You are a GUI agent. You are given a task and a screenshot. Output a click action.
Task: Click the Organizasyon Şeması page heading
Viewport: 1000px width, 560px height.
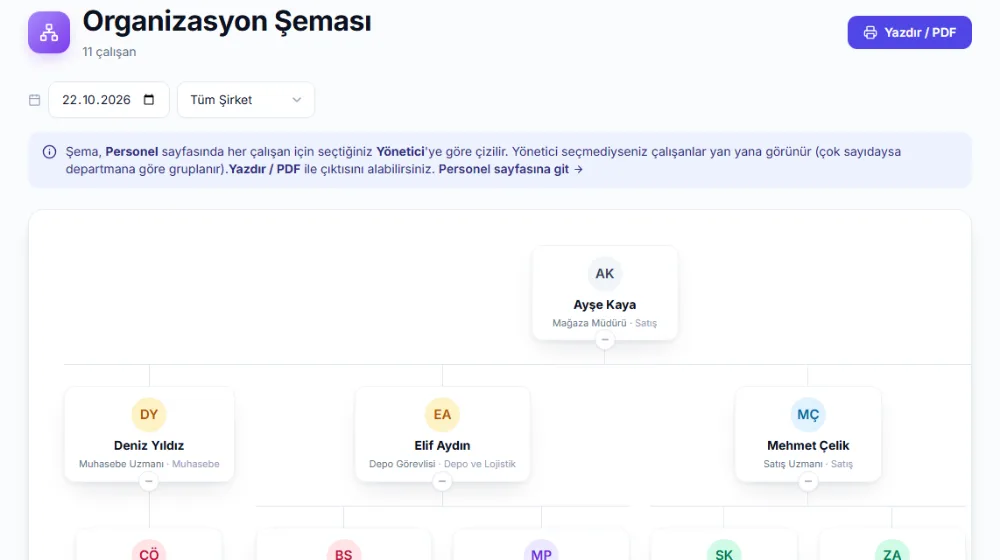pos(227,22)
